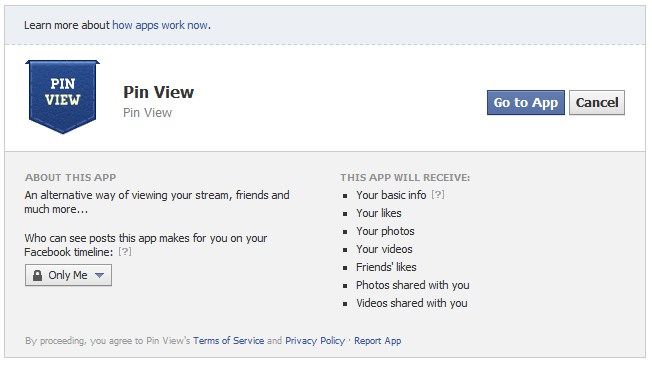Click 'Photos shared with you' item

[x=412, y=285]
